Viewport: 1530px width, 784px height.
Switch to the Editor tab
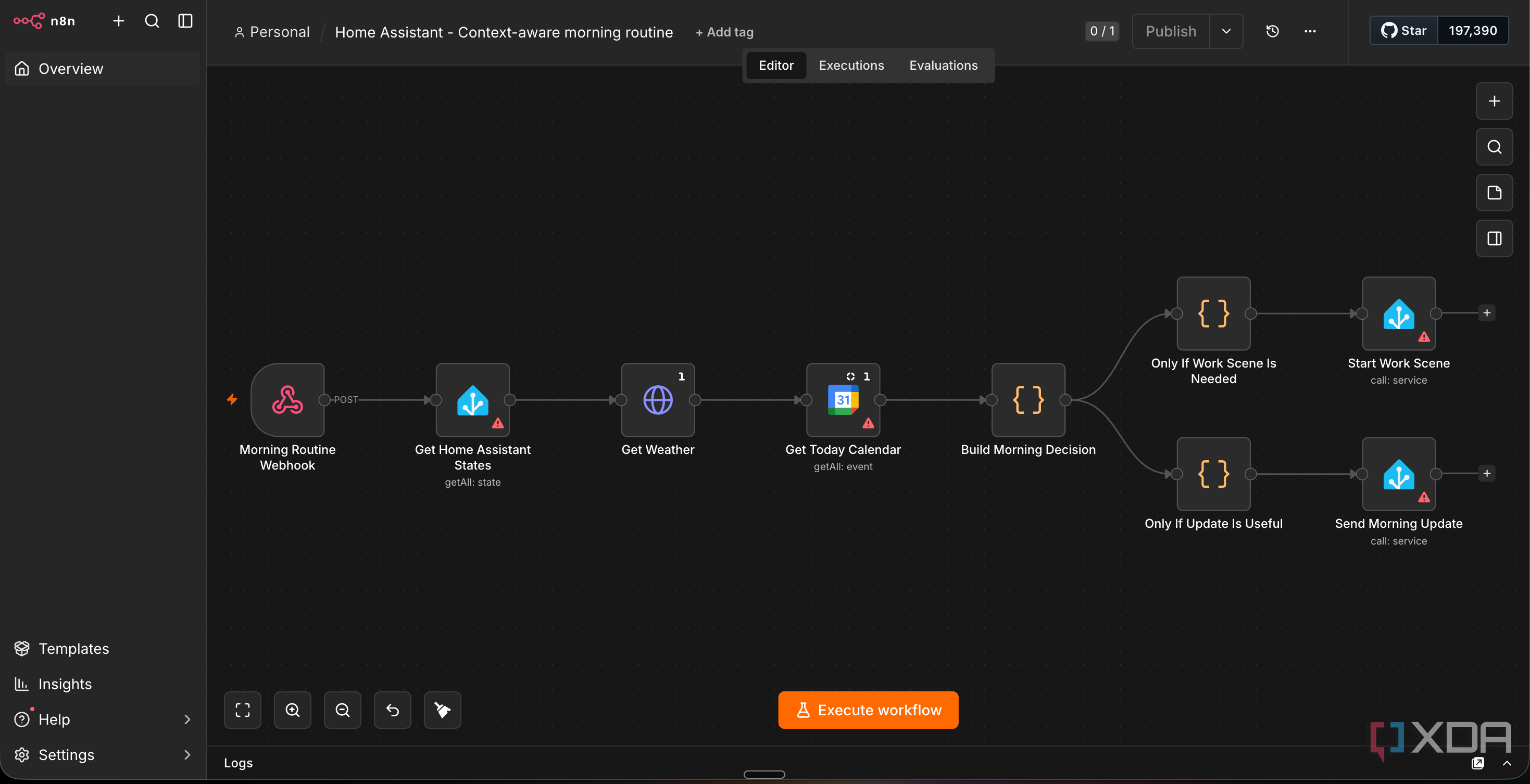[776, 66]
